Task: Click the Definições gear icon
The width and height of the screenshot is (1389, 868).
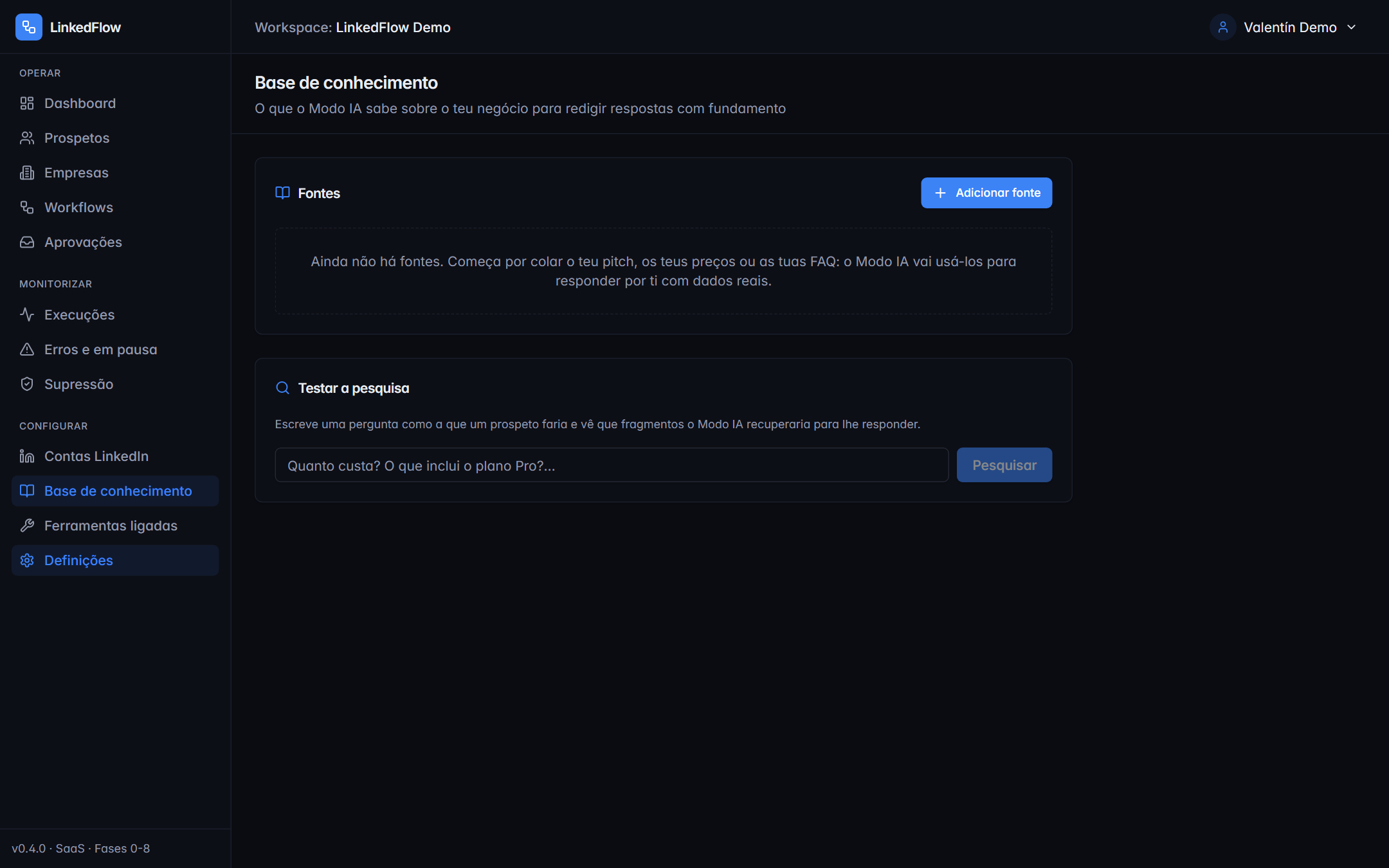Action: [x=27, y=560]
